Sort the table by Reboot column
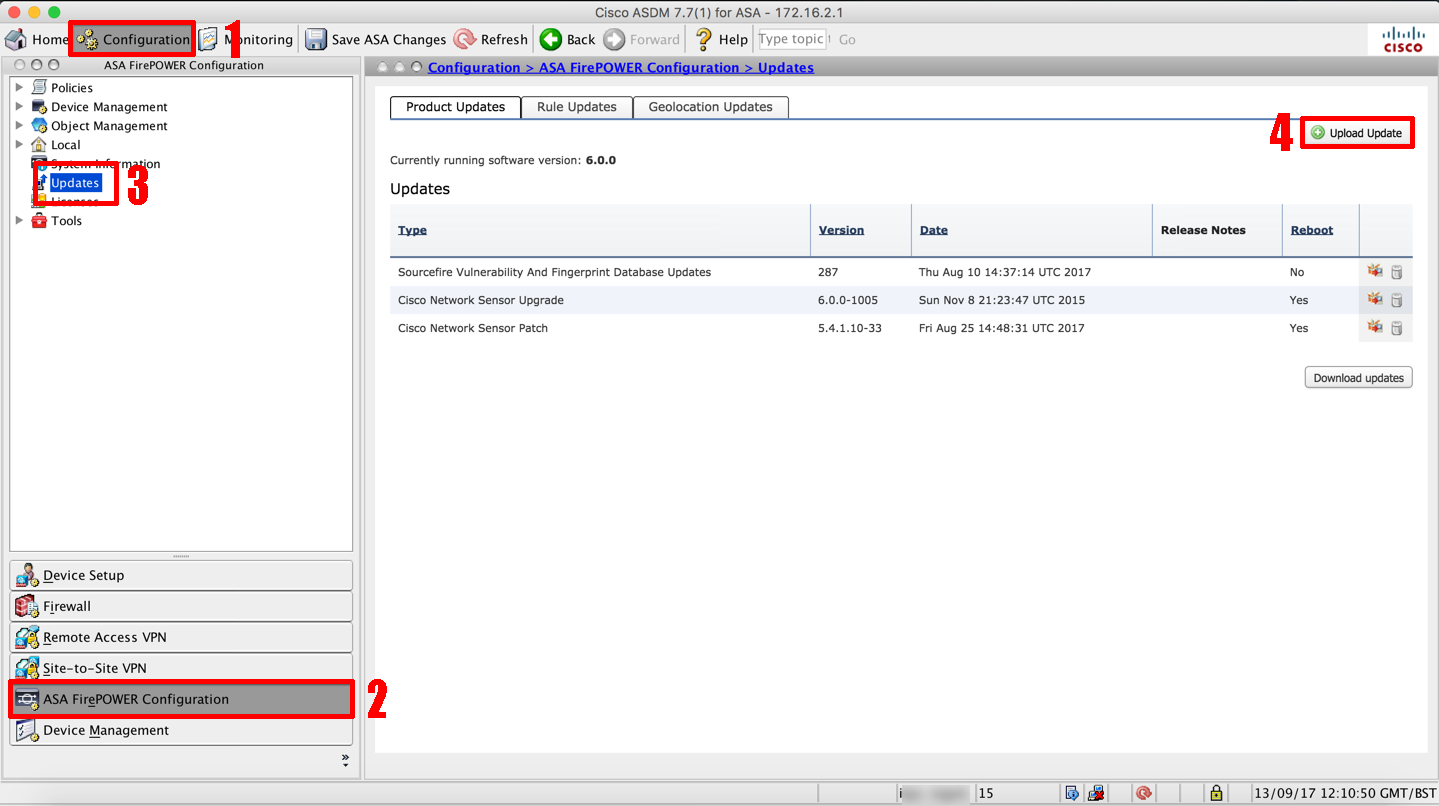1439x806 pixels. (1312, 230)
